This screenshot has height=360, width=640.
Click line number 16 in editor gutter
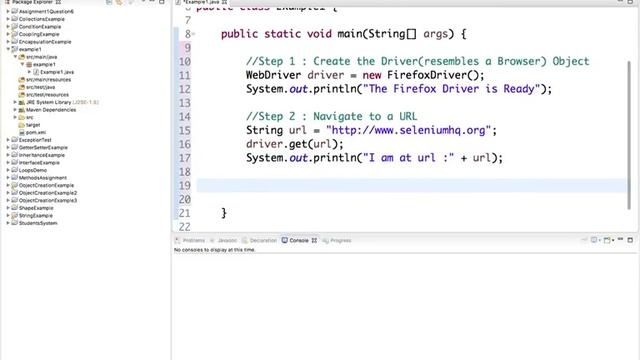tap(184, 144)
